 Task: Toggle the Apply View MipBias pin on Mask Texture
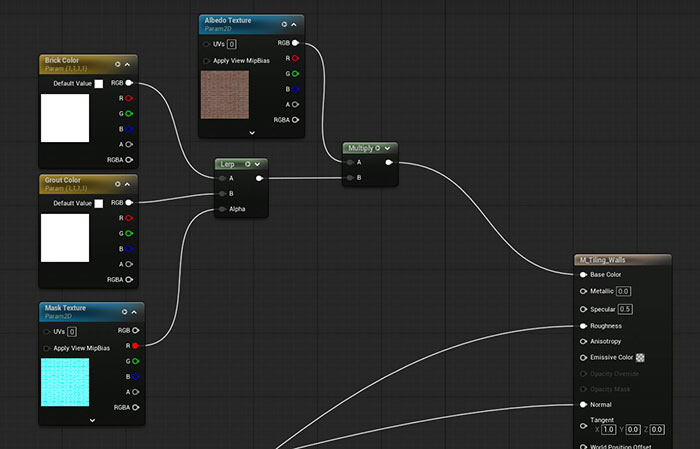pos(47,348)
